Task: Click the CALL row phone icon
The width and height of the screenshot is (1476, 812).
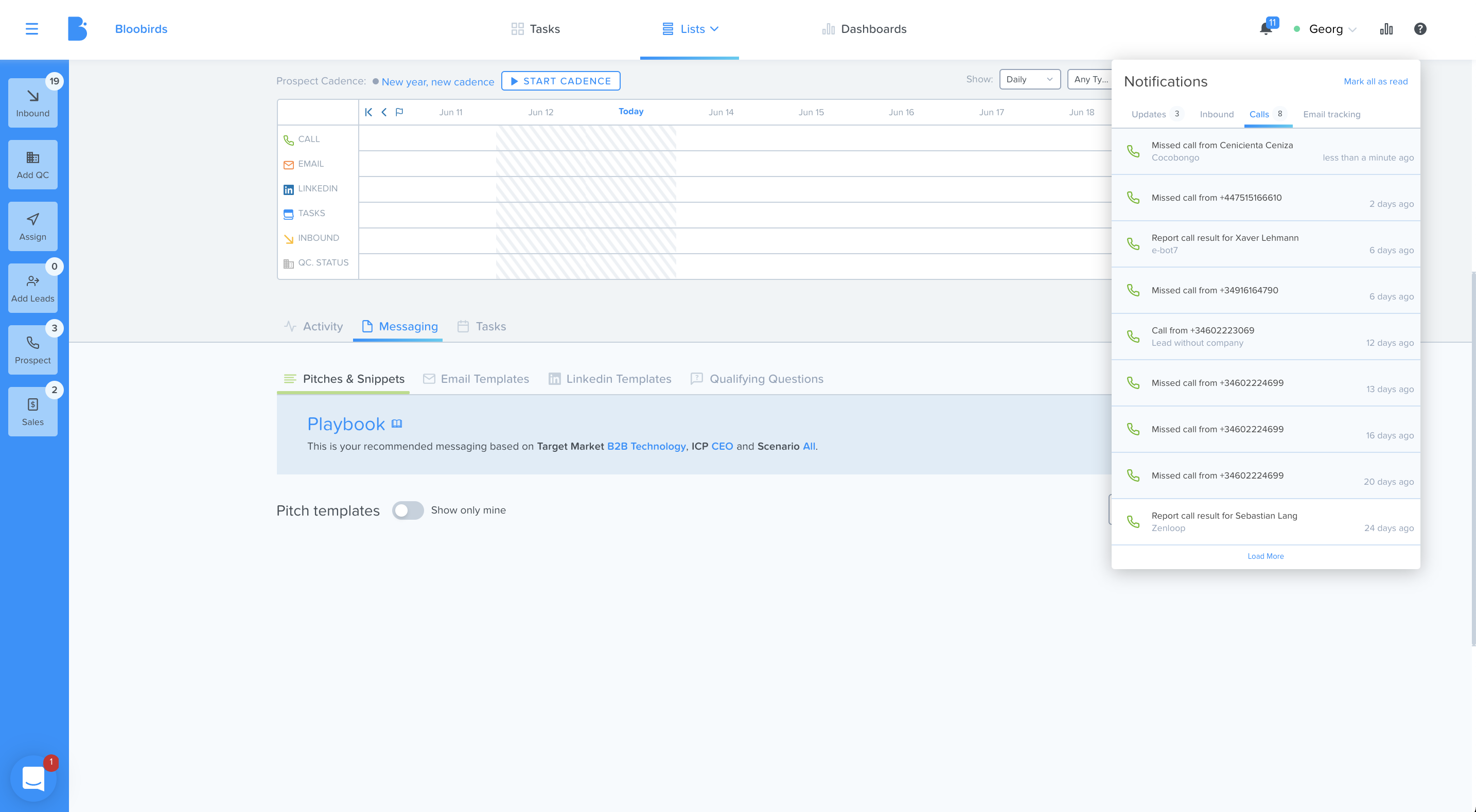Action: (x=288, y=140)
